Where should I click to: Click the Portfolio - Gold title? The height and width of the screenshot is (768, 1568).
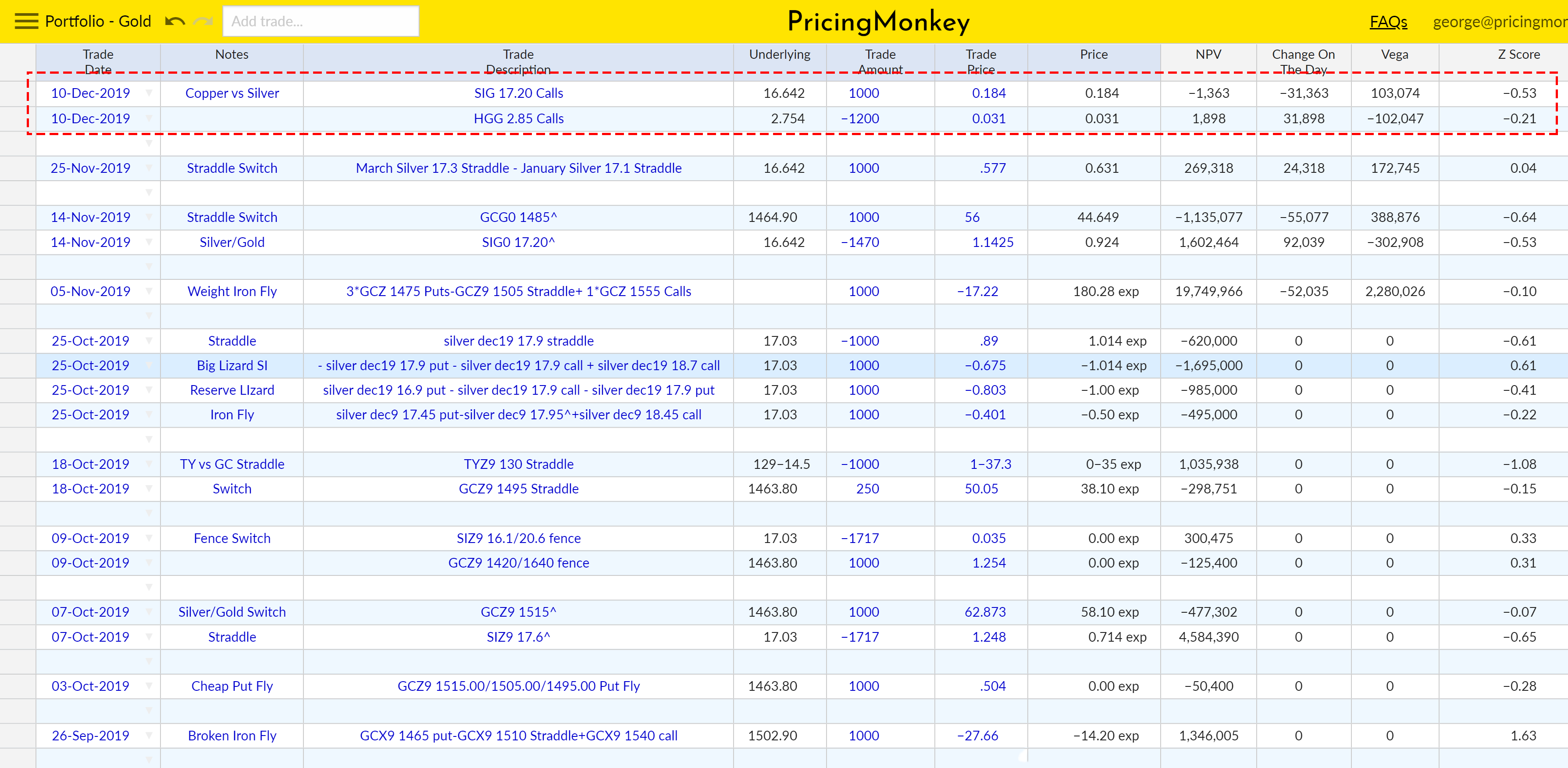point(98,21)
